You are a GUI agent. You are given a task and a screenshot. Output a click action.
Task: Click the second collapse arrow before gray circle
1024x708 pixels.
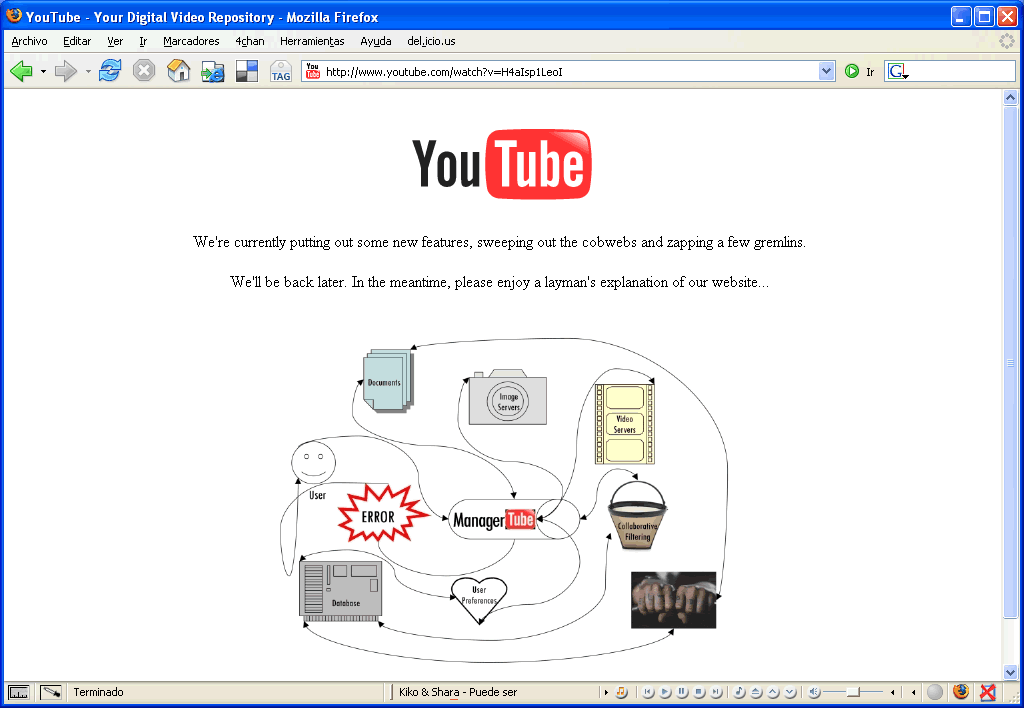tap(913, 692)
